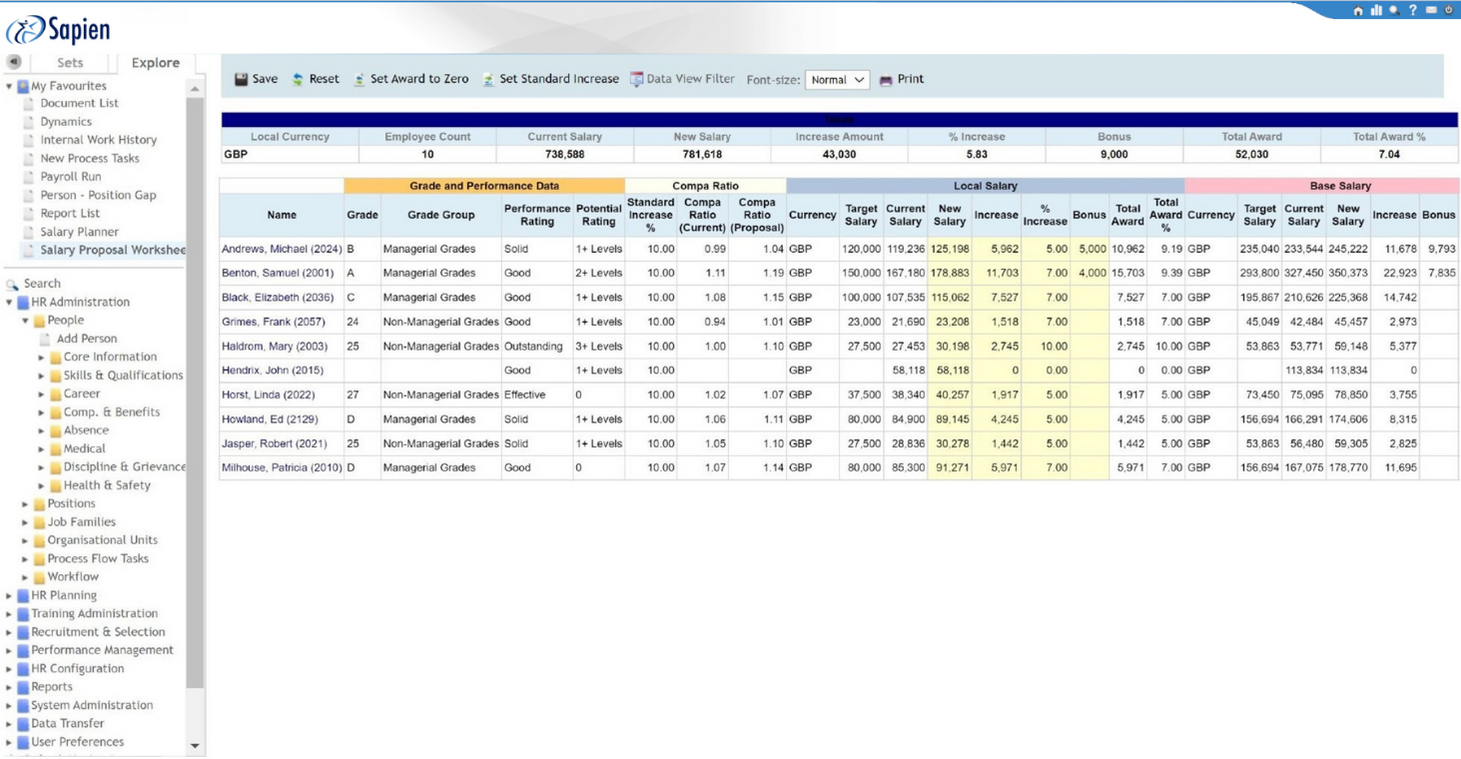This screenshot has height=759, width=1461.
Task: Expand the HR Planning tree node
Action: 10,596
